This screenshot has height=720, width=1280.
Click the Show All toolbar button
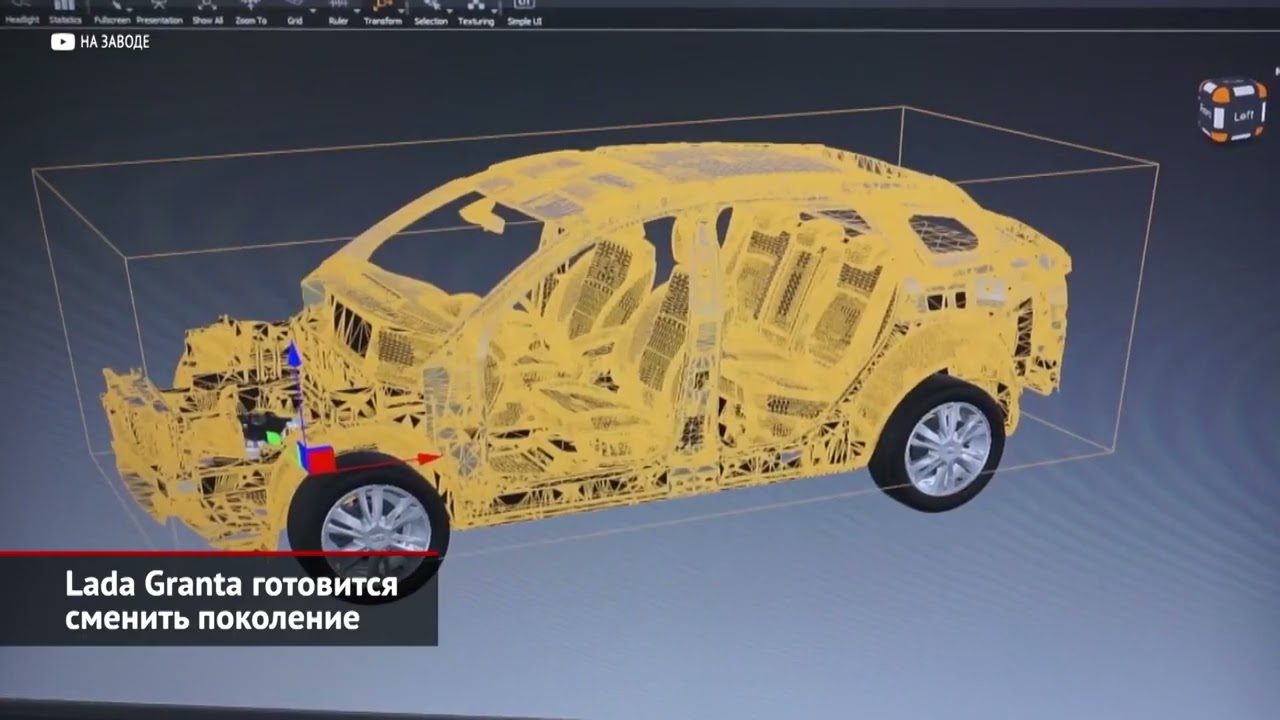point(207,12)
